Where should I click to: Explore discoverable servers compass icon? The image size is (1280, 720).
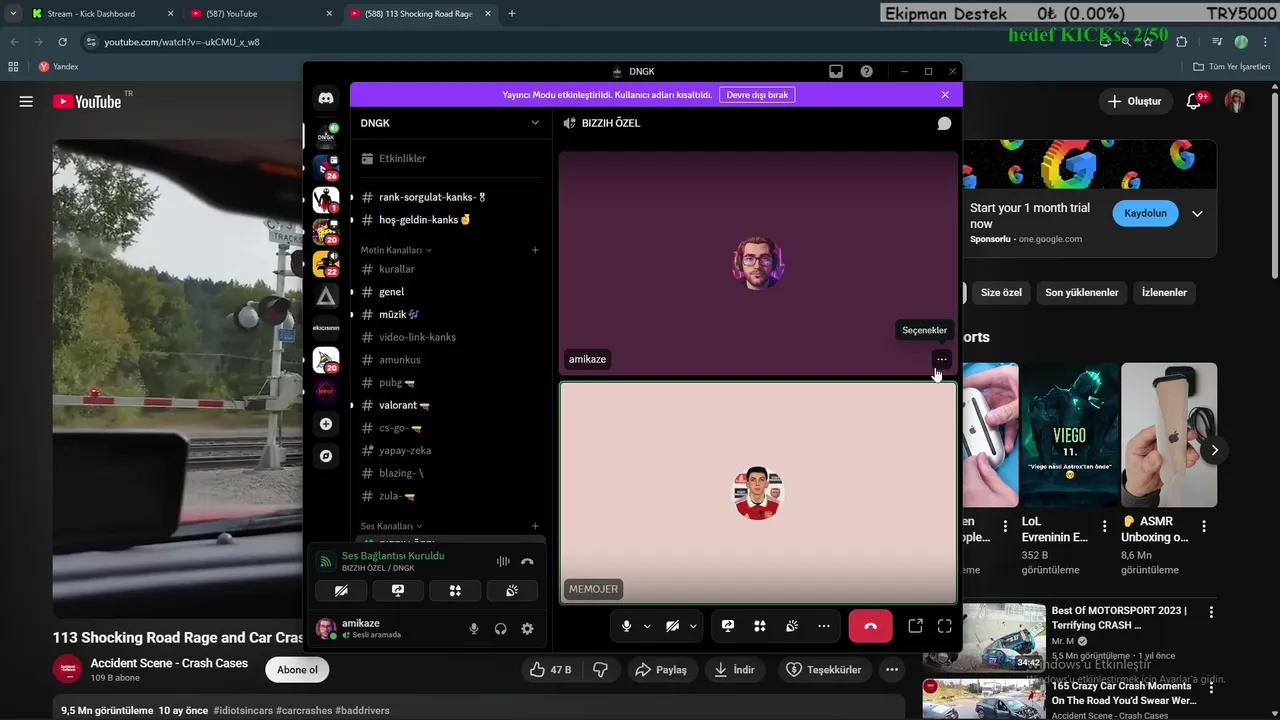pos(326,456)
